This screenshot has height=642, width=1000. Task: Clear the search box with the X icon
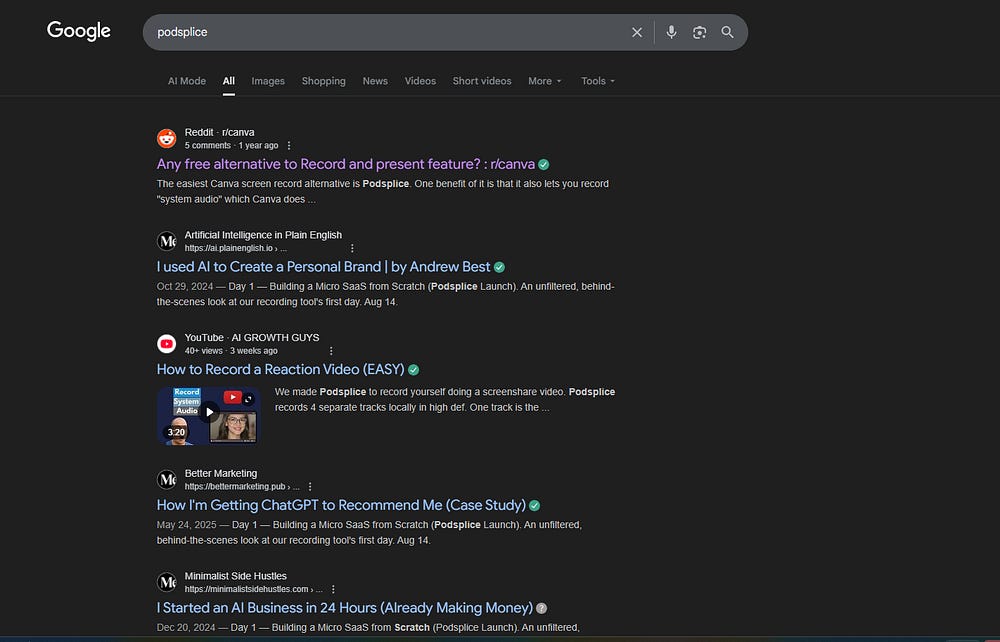[636, 33]
